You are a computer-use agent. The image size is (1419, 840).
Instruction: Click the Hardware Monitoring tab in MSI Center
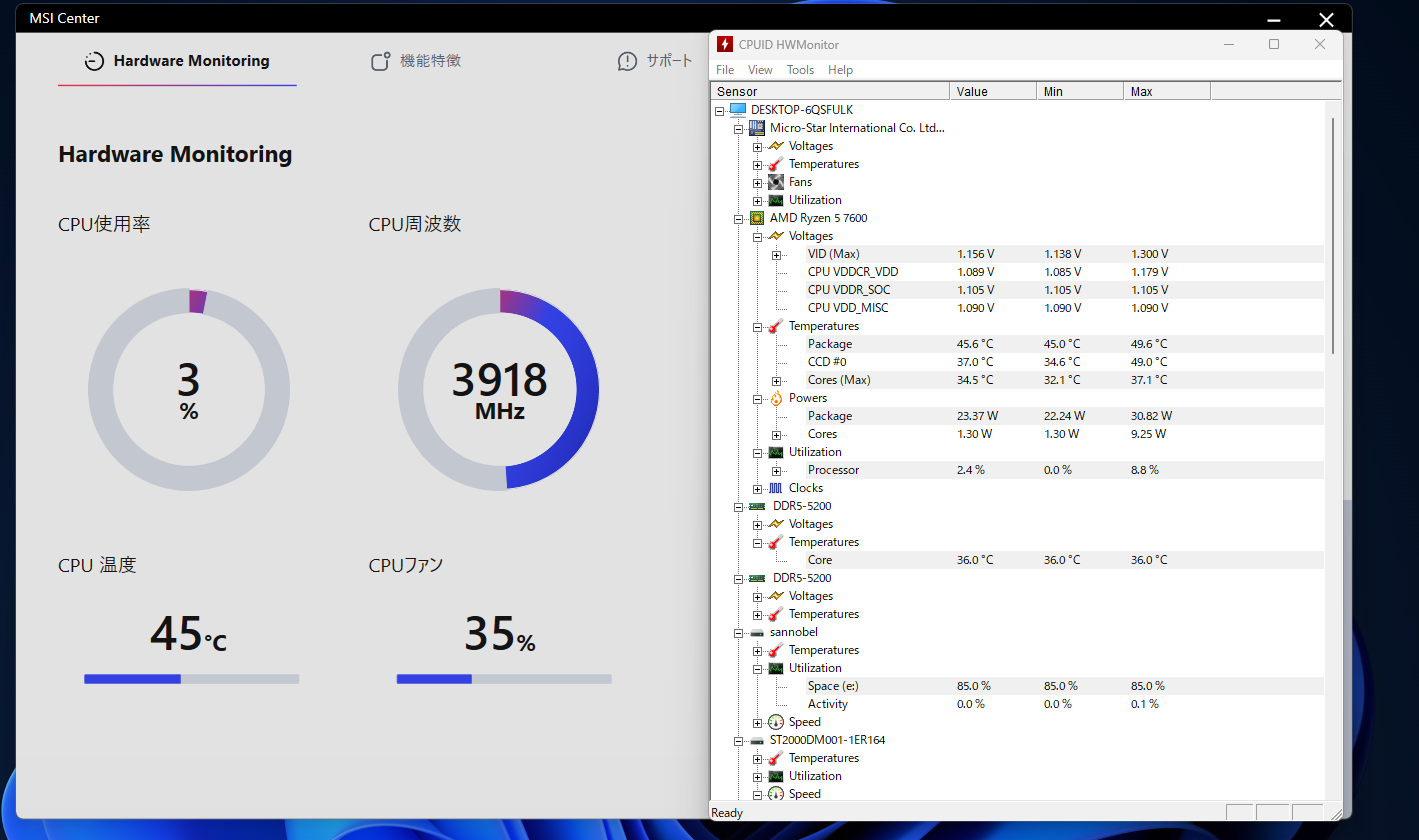click(x=177, y=61)
